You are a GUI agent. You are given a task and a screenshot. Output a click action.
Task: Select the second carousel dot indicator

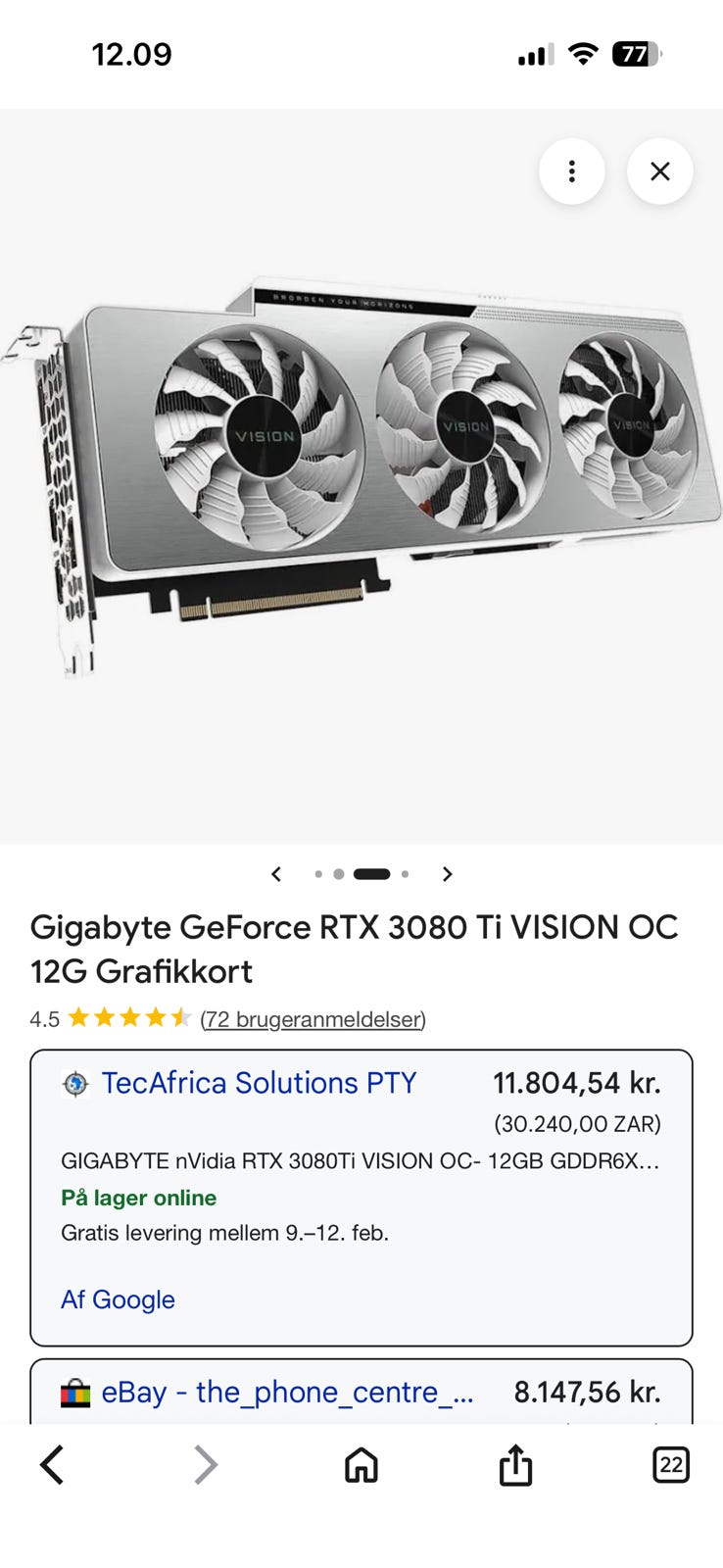(x=338, y=874)
